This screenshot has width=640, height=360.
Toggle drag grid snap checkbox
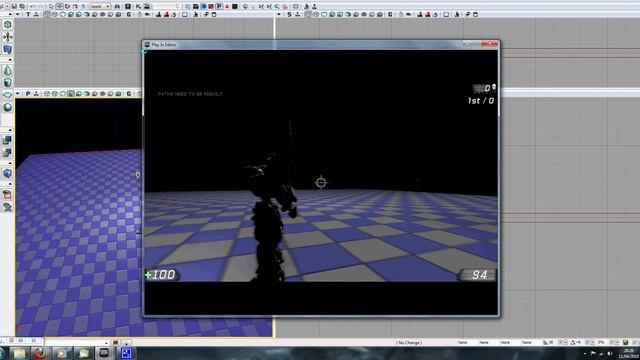pos(561,342)
